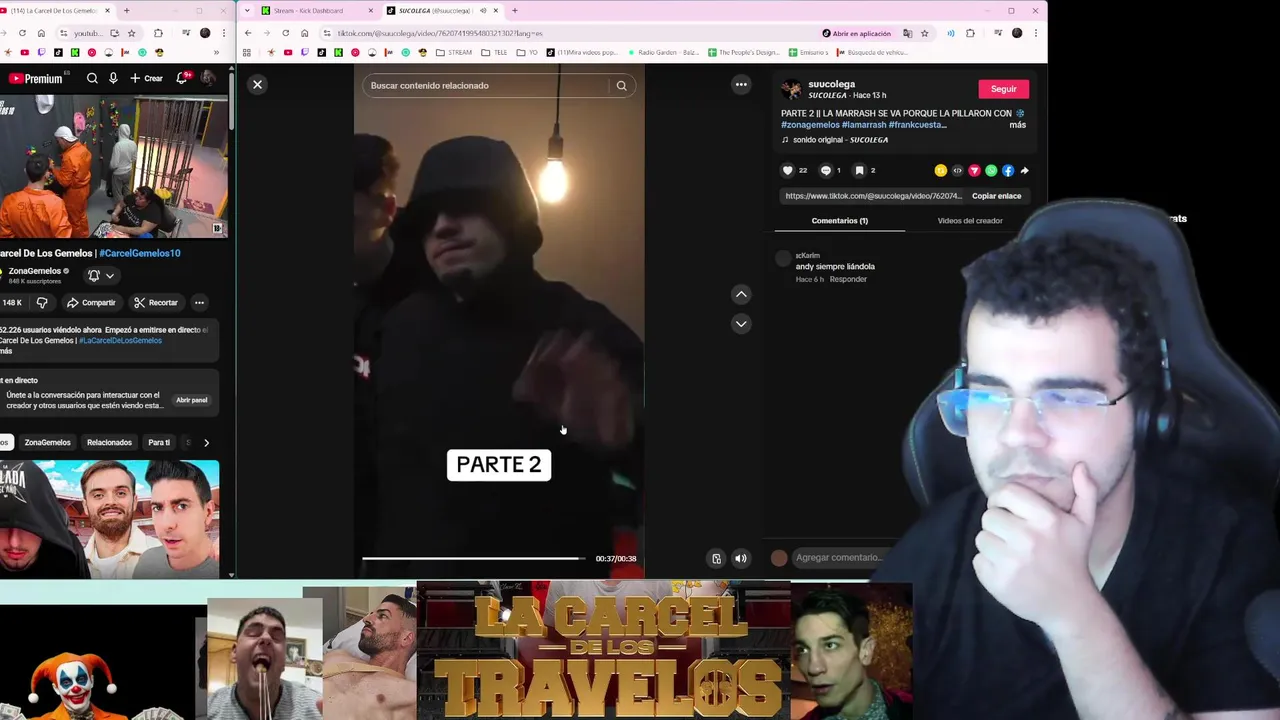Open the #lamarrash hashtag link
Screen dimensions: 1280x720
click(x=864, y=125)
